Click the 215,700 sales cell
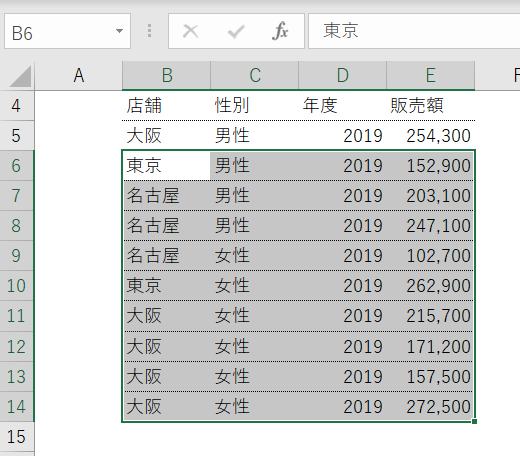The image size is (520, 456). click(431, 316)
